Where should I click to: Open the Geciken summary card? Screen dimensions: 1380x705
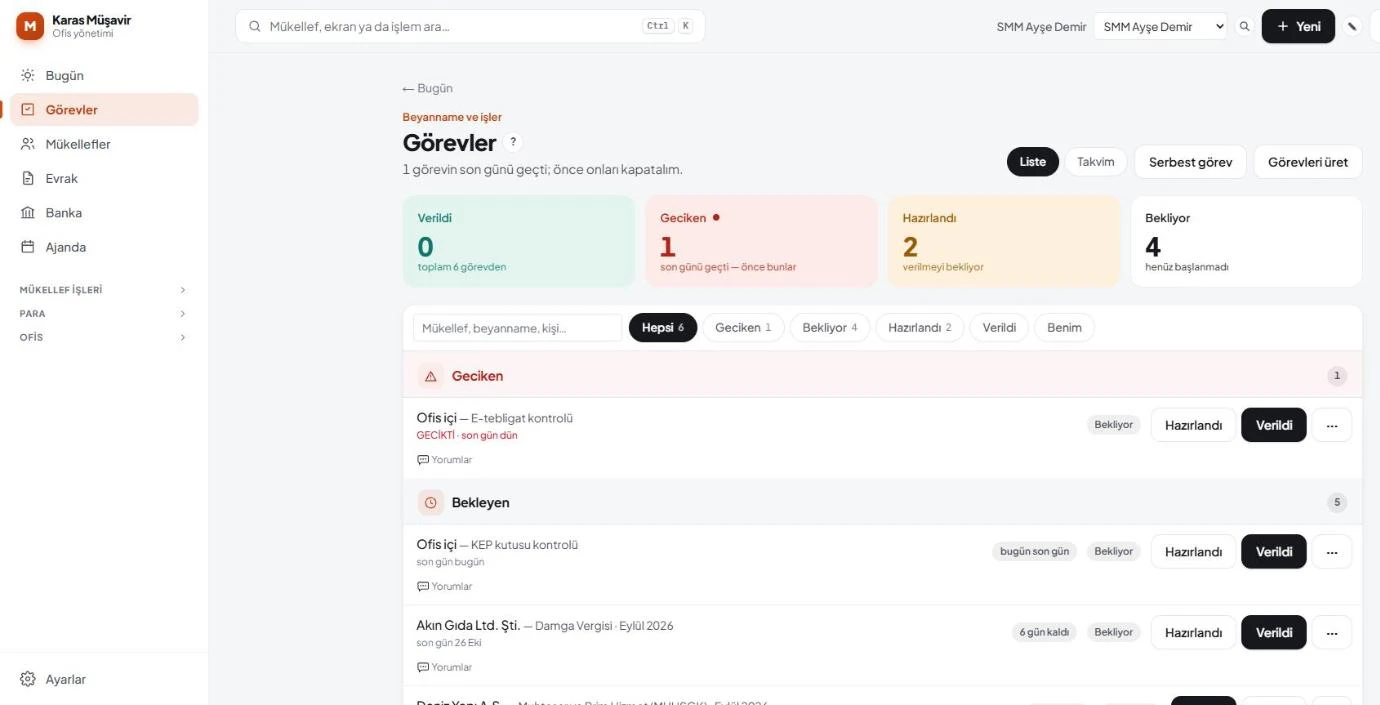click(x=761, y=241)
